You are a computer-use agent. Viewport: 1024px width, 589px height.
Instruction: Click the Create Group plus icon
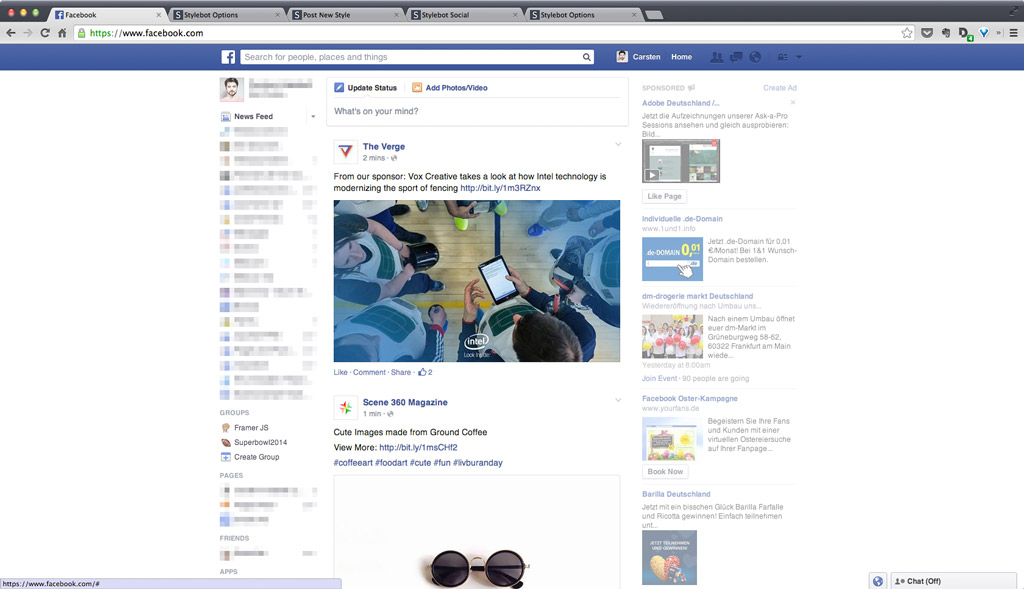click(225, 457)
